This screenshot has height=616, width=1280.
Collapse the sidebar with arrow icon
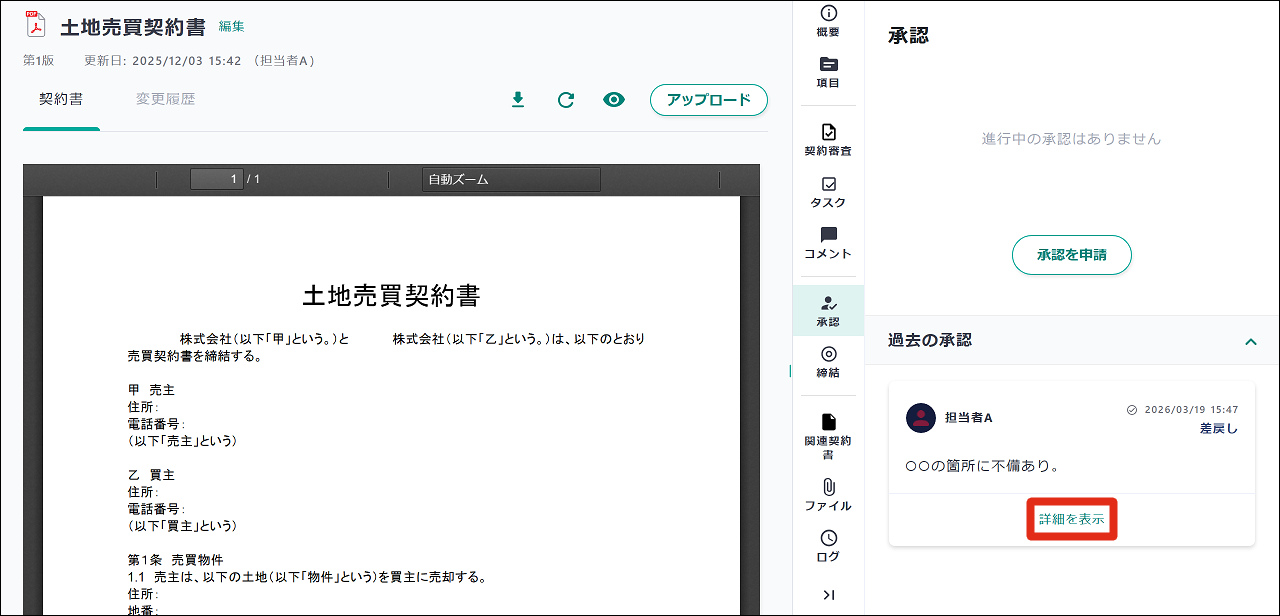(x=828, y=595)
